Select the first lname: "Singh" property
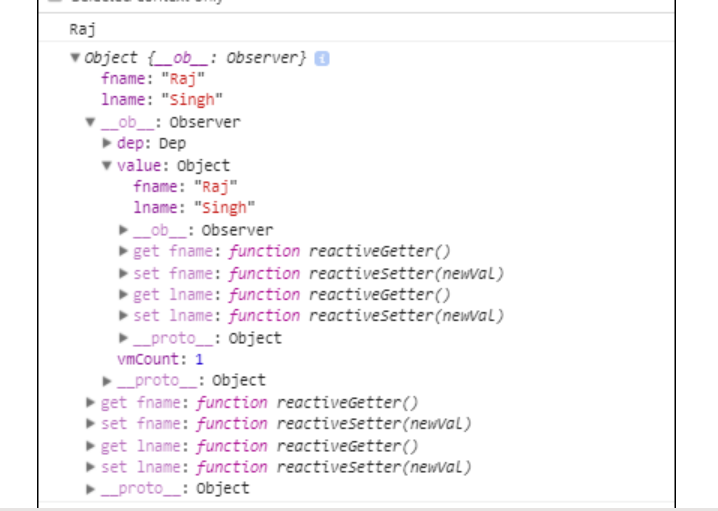The height and width of the screenshot is (511, 718). [161, 101]
